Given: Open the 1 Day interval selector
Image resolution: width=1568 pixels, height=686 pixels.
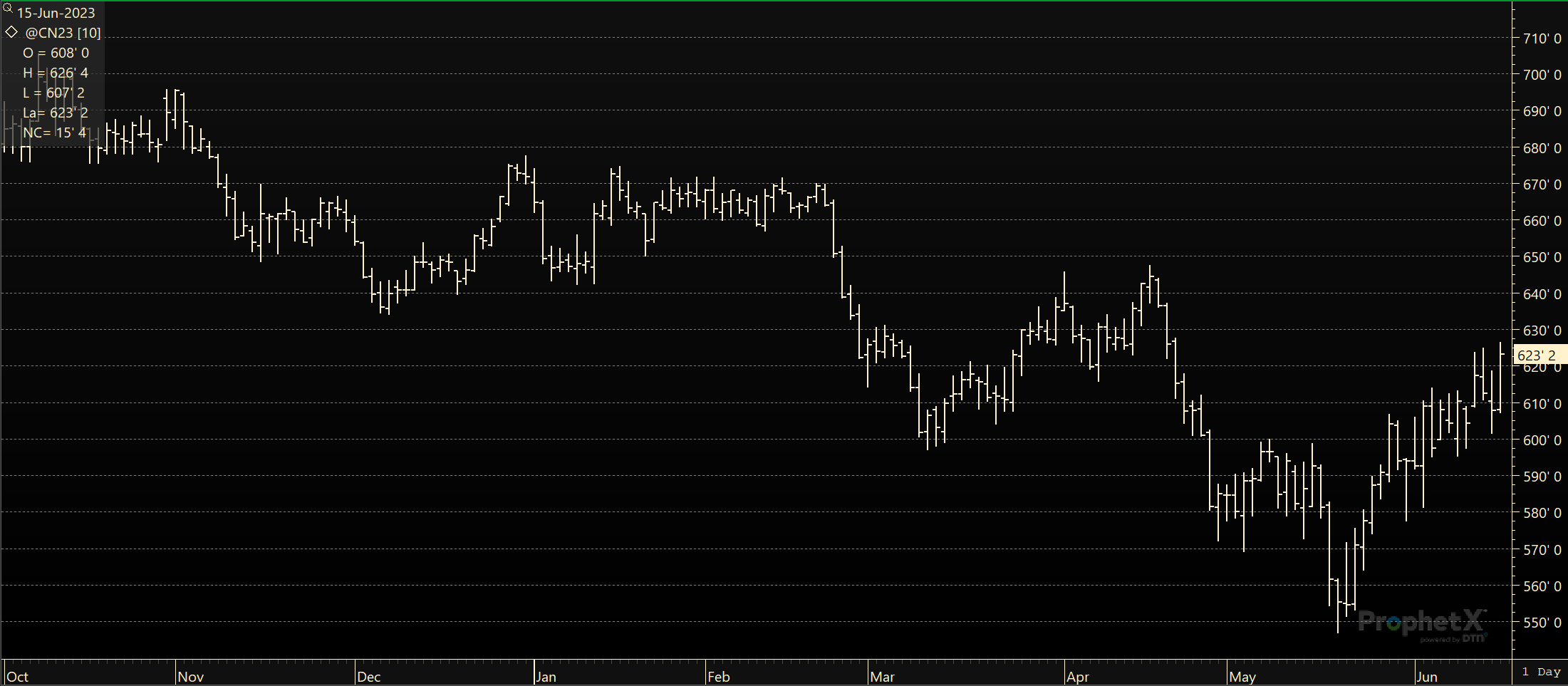Looking at the screenshot, I should coord(1540,672).
